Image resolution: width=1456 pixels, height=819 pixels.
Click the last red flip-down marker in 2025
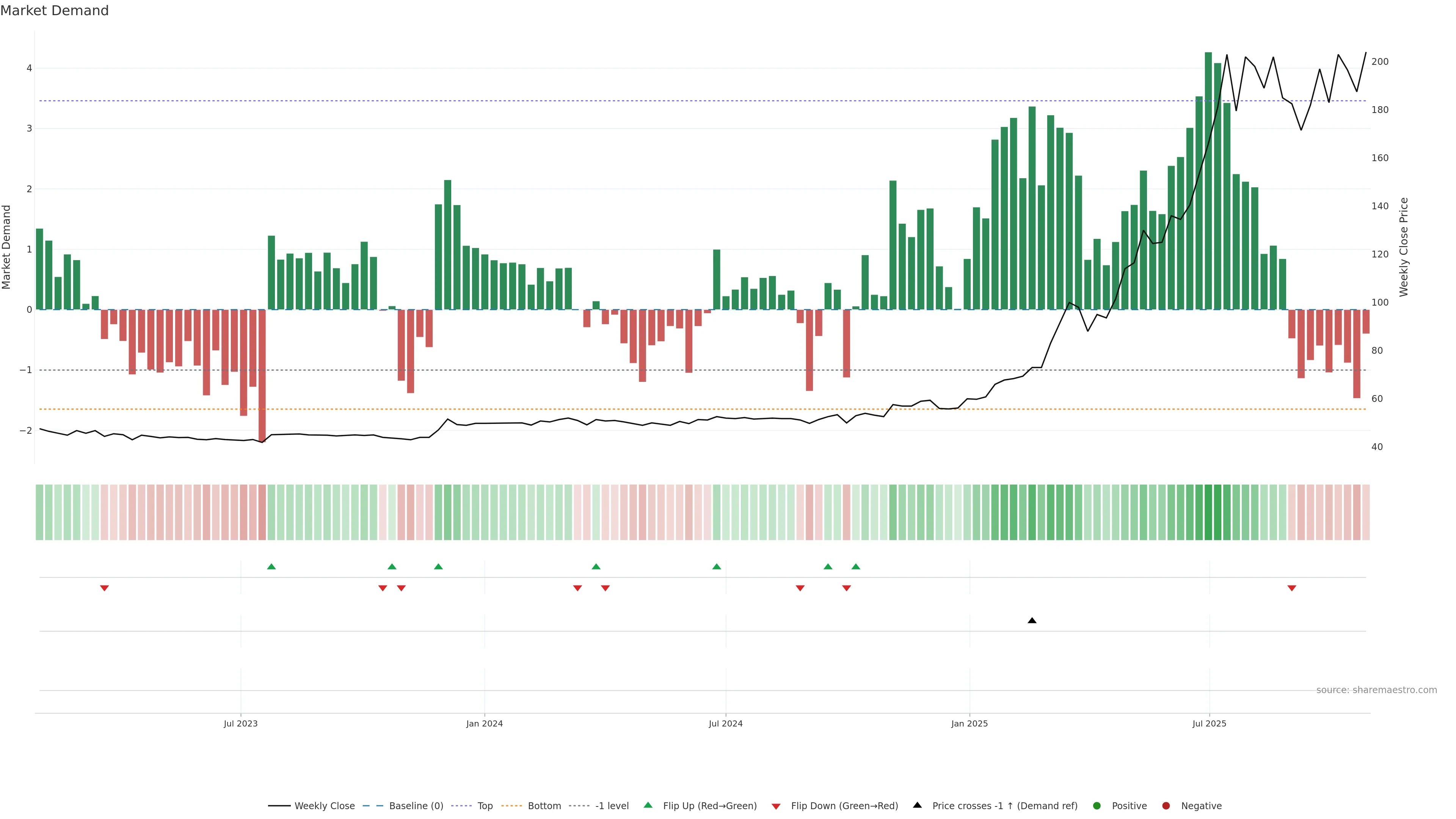point(1291,588)
